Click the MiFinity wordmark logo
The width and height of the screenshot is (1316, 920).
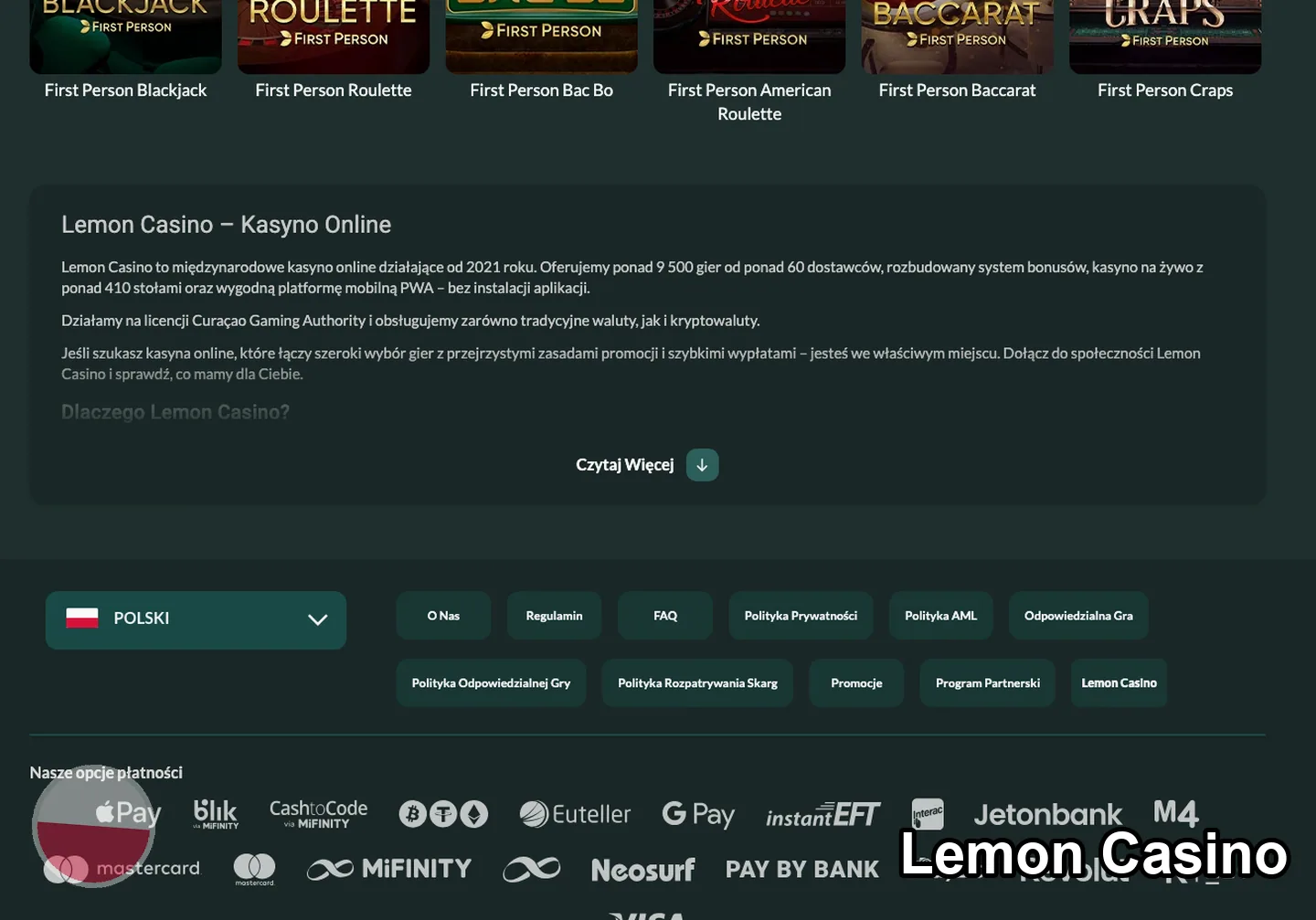(x=389, y=869)
